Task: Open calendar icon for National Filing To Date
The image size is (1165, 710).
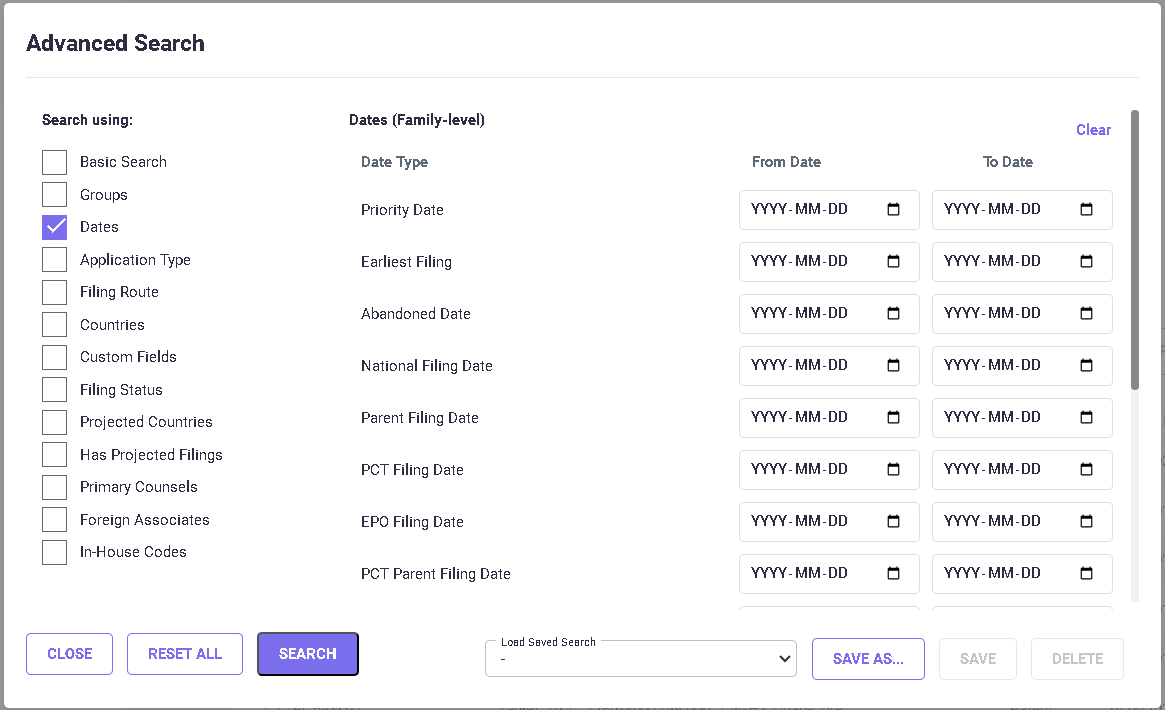Action: [1086, 366]
